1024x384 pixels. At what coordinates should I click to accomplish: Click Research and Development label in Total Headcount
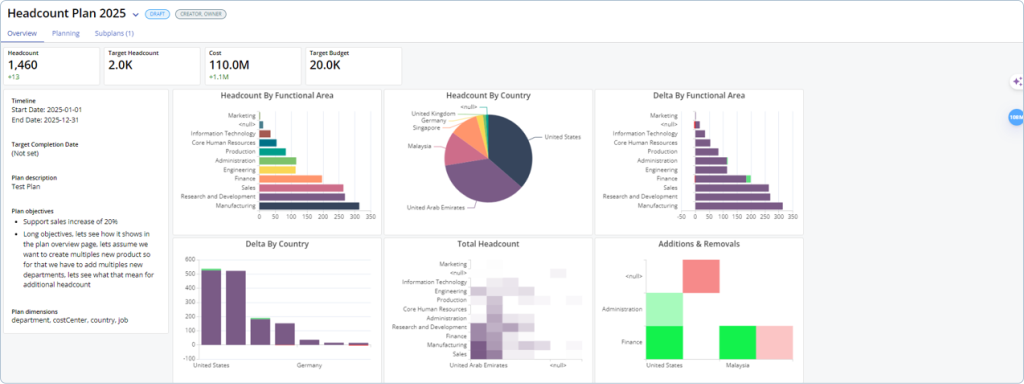pyautogui.click(x=429, y=327)
